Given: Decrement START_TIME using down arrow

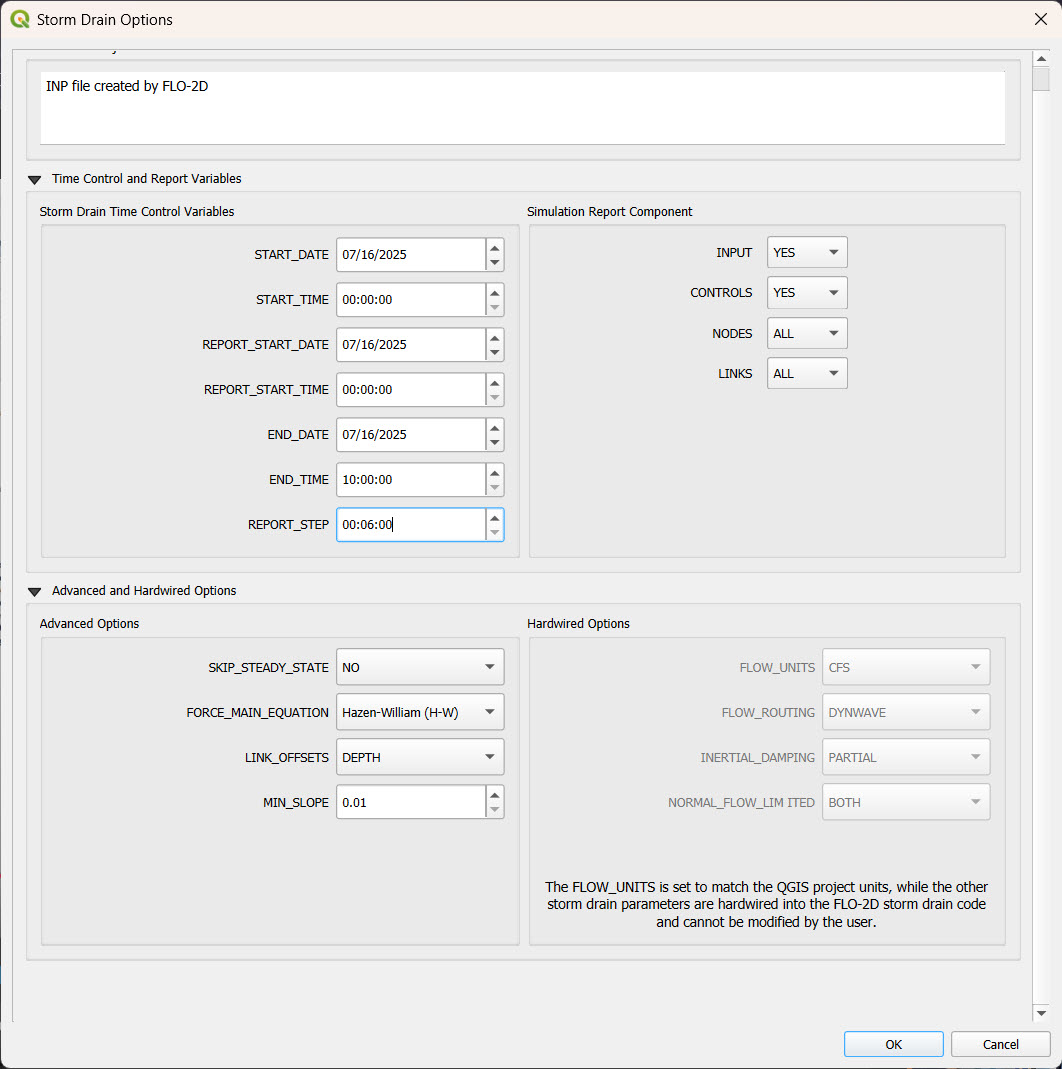Looking at the screenshot, I should 494,308.
